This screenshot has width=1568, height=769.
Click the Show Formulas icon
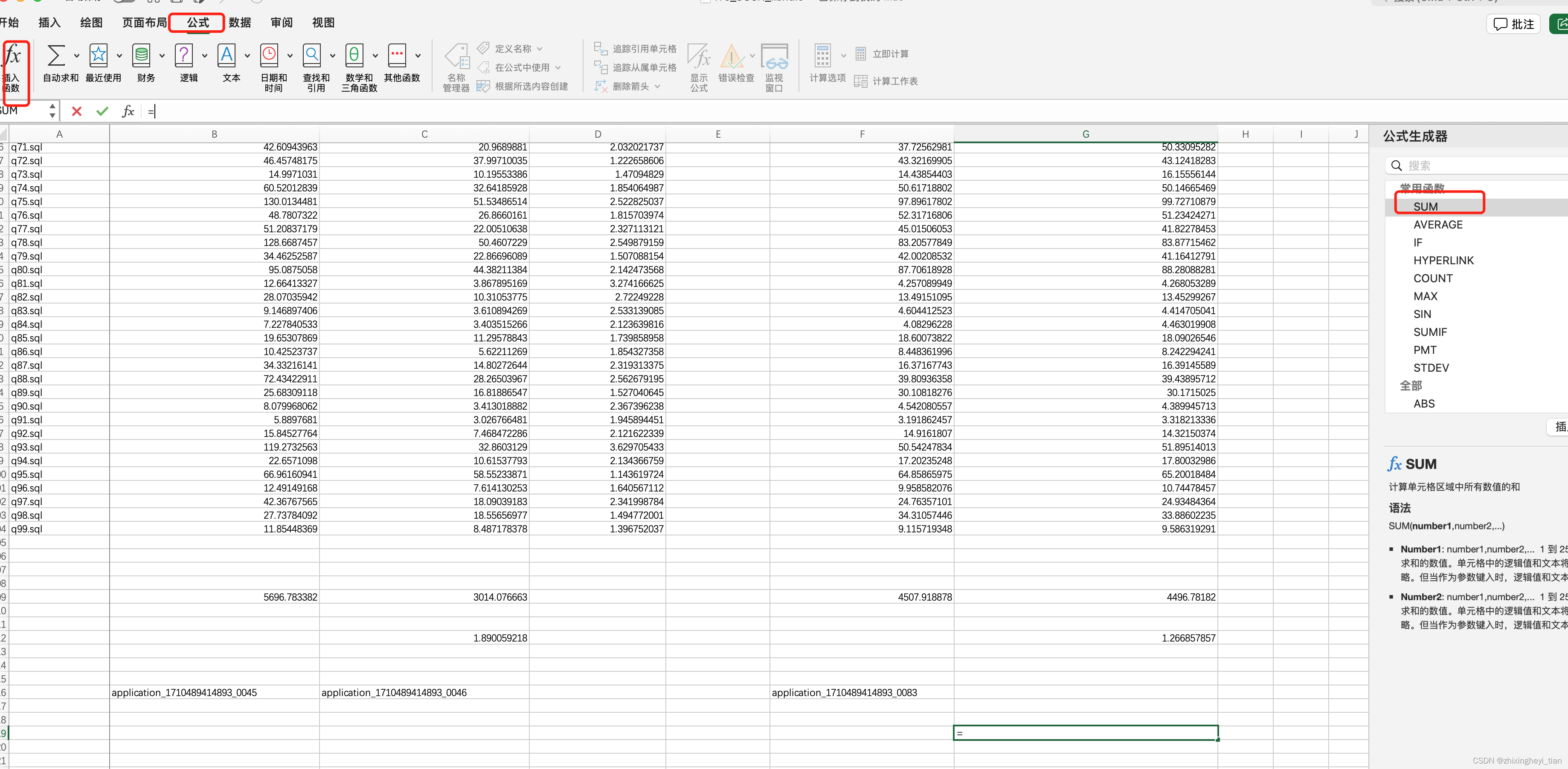pyautogui.click(x=699, y=56)
